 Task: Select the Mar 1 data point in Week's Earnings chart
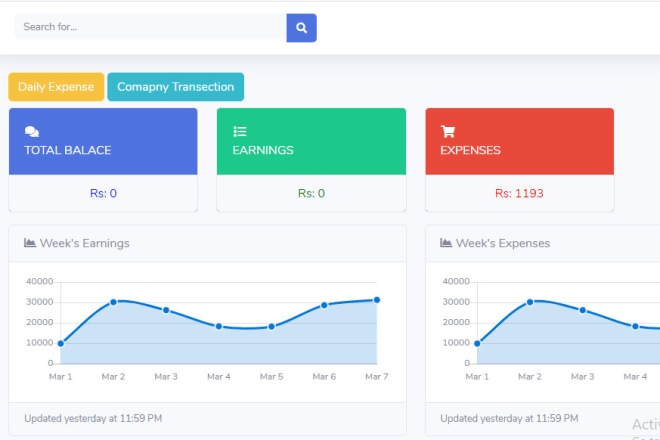[x=61, y=344]
